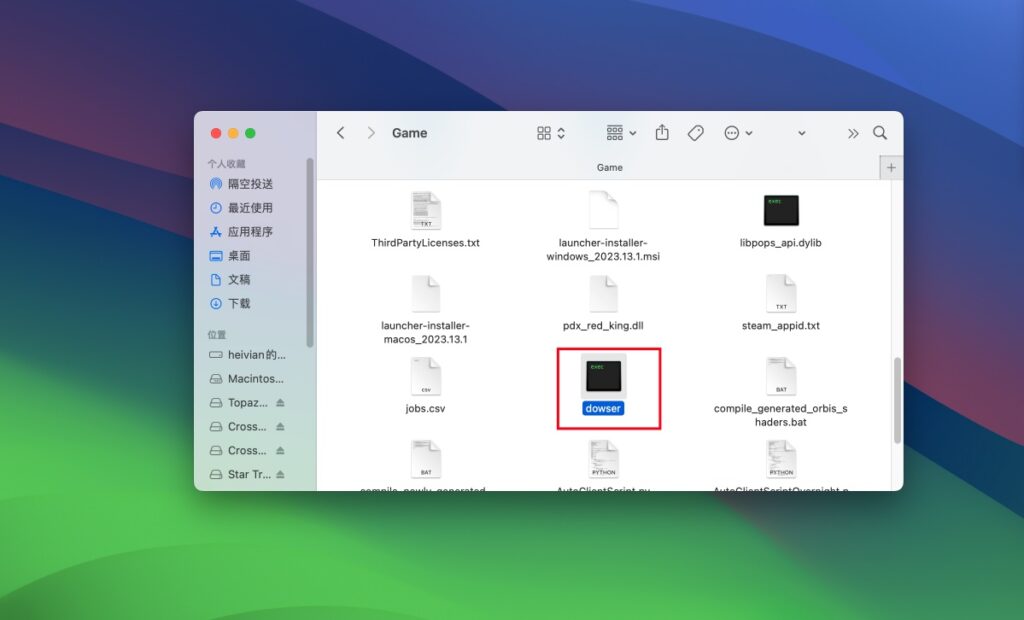Click the forward navigation arrow
1024x620 pixels.
tap(372, 133)
